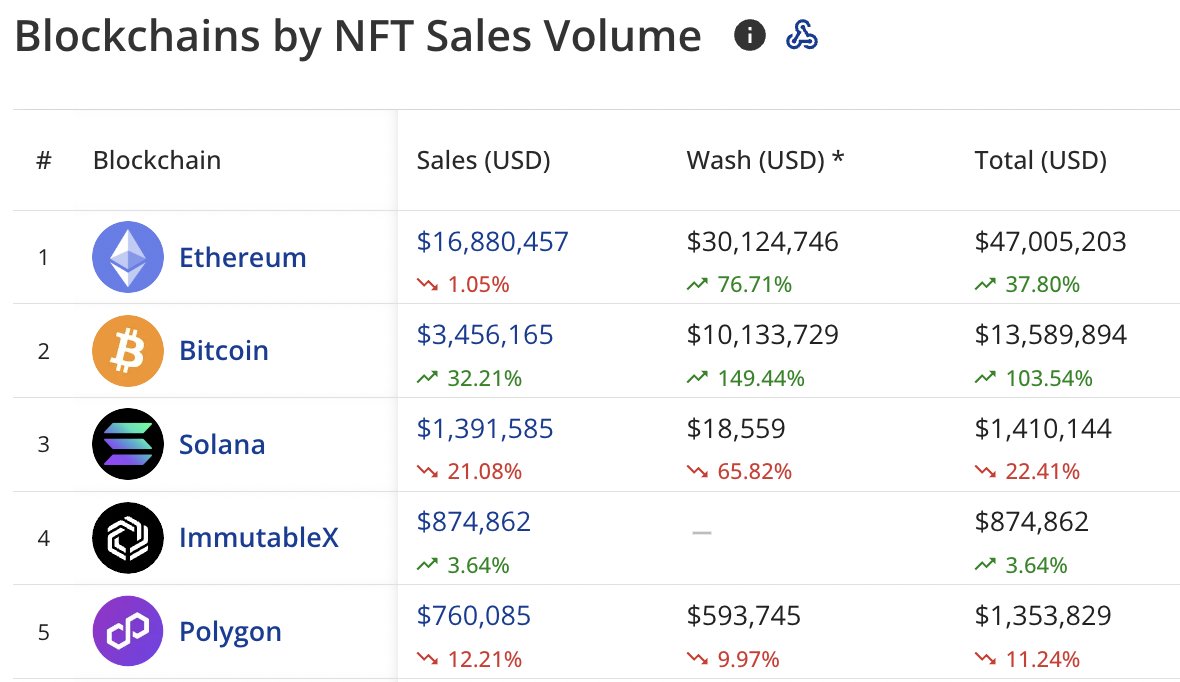Open the Polygon blockchain link
This screenshot has width=1180, height=682.
tap(230, 632)
